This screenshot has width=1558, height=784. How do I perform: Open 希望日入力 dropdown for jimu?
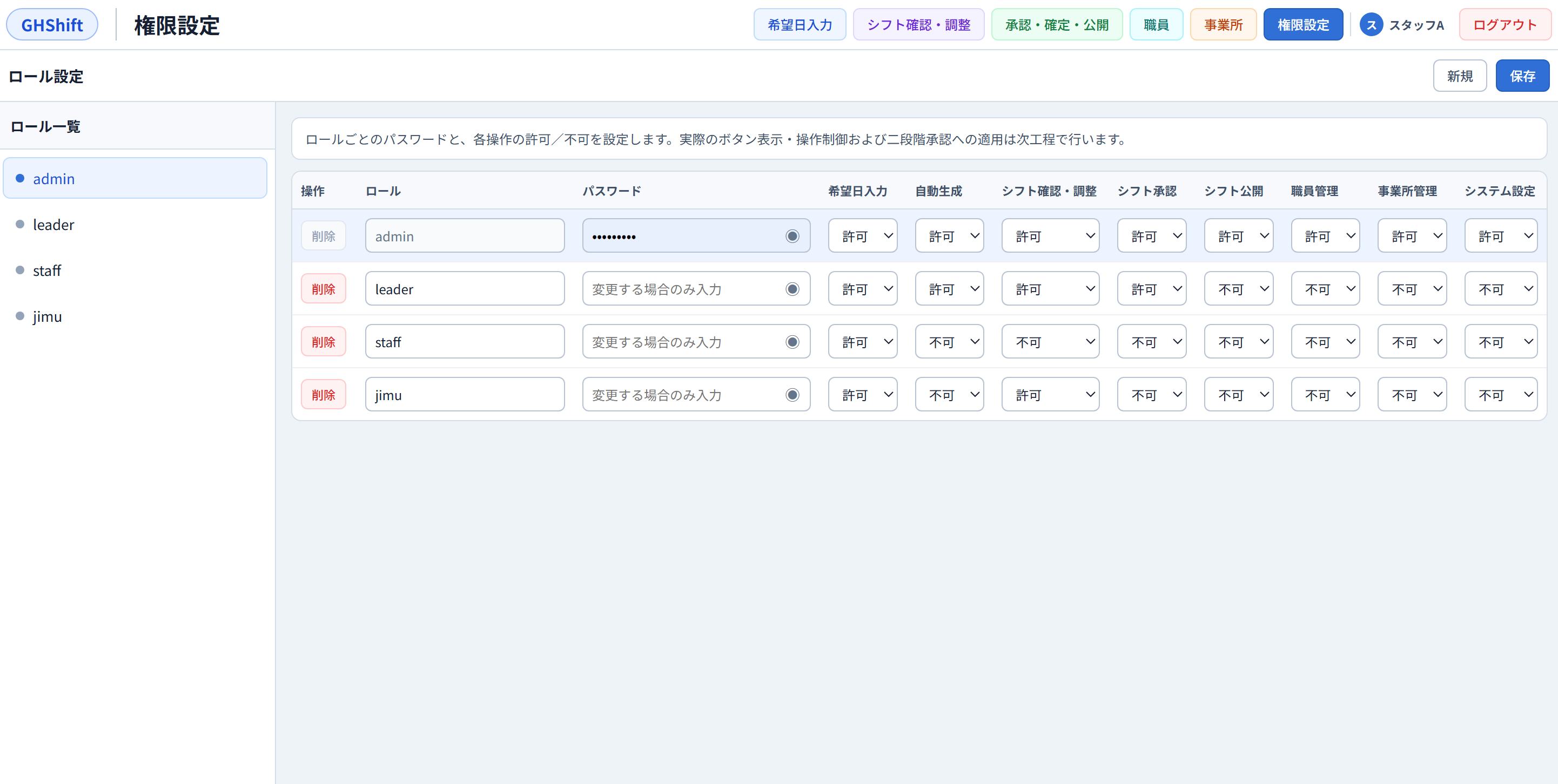click(862, 395)
